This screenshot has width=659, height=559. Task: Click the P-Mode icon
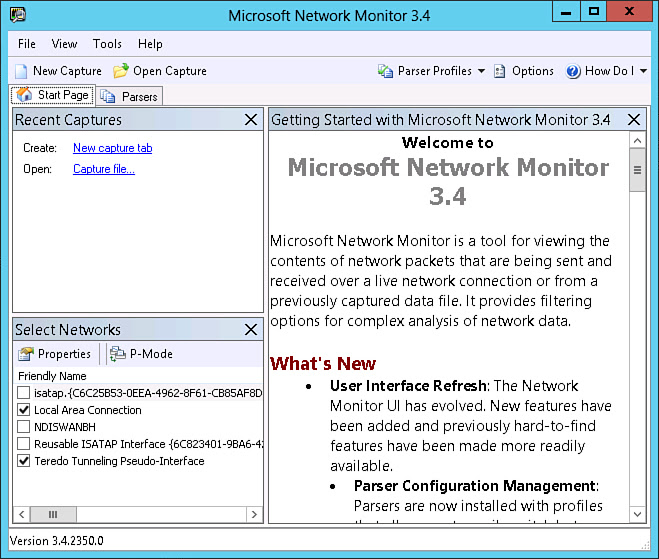point(118,354)
